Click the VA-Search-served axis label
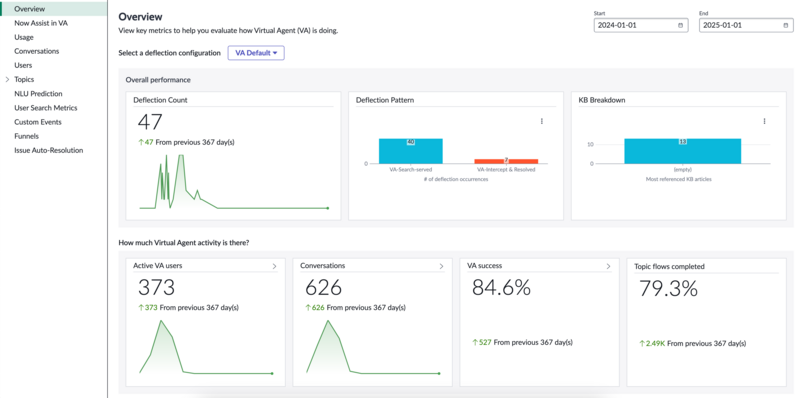800x398 pixels. (x=411, y=170)
